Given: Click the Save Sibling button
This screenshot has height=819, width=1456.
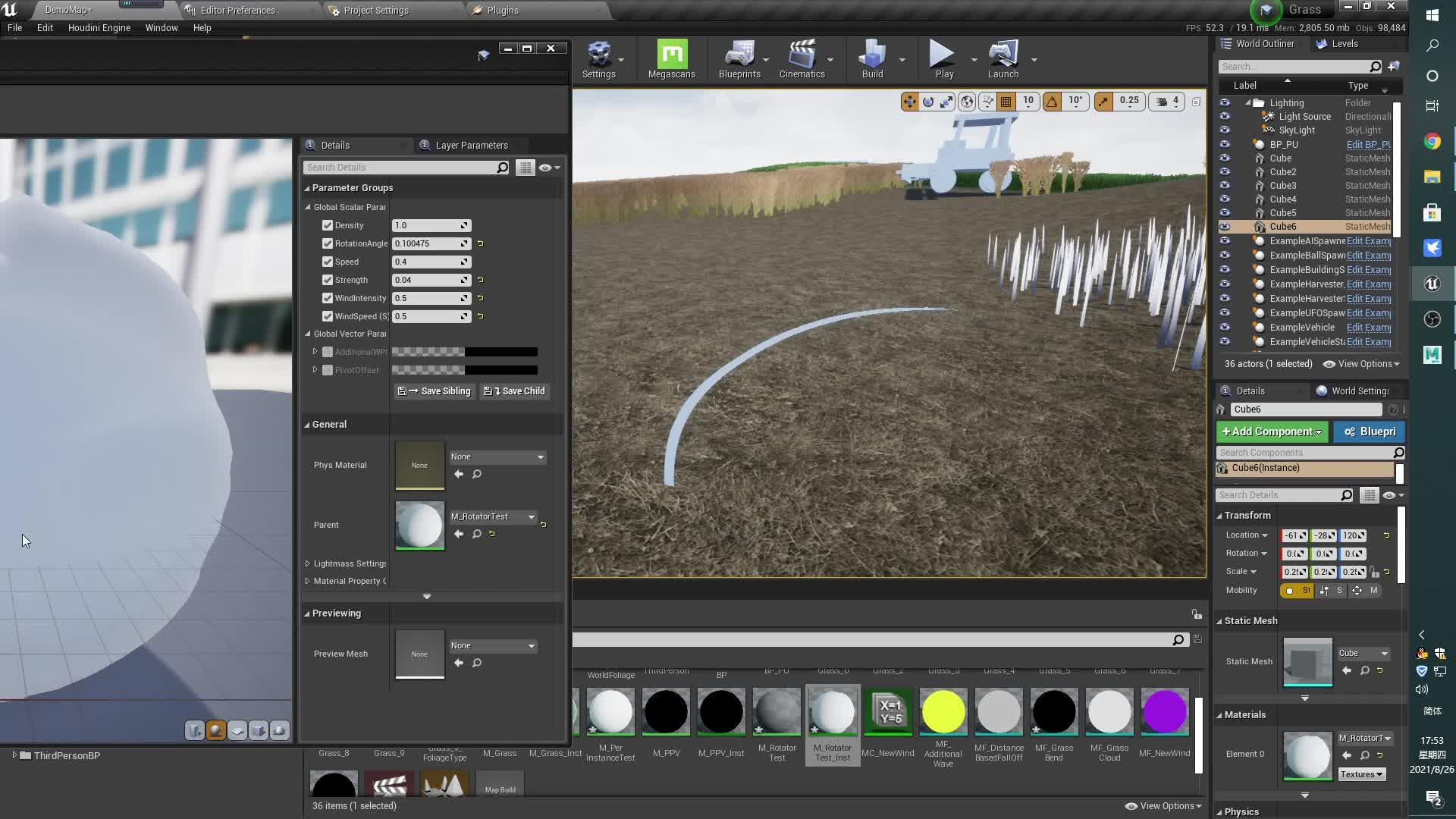Looking at the screenshot, I should point(433,391).
